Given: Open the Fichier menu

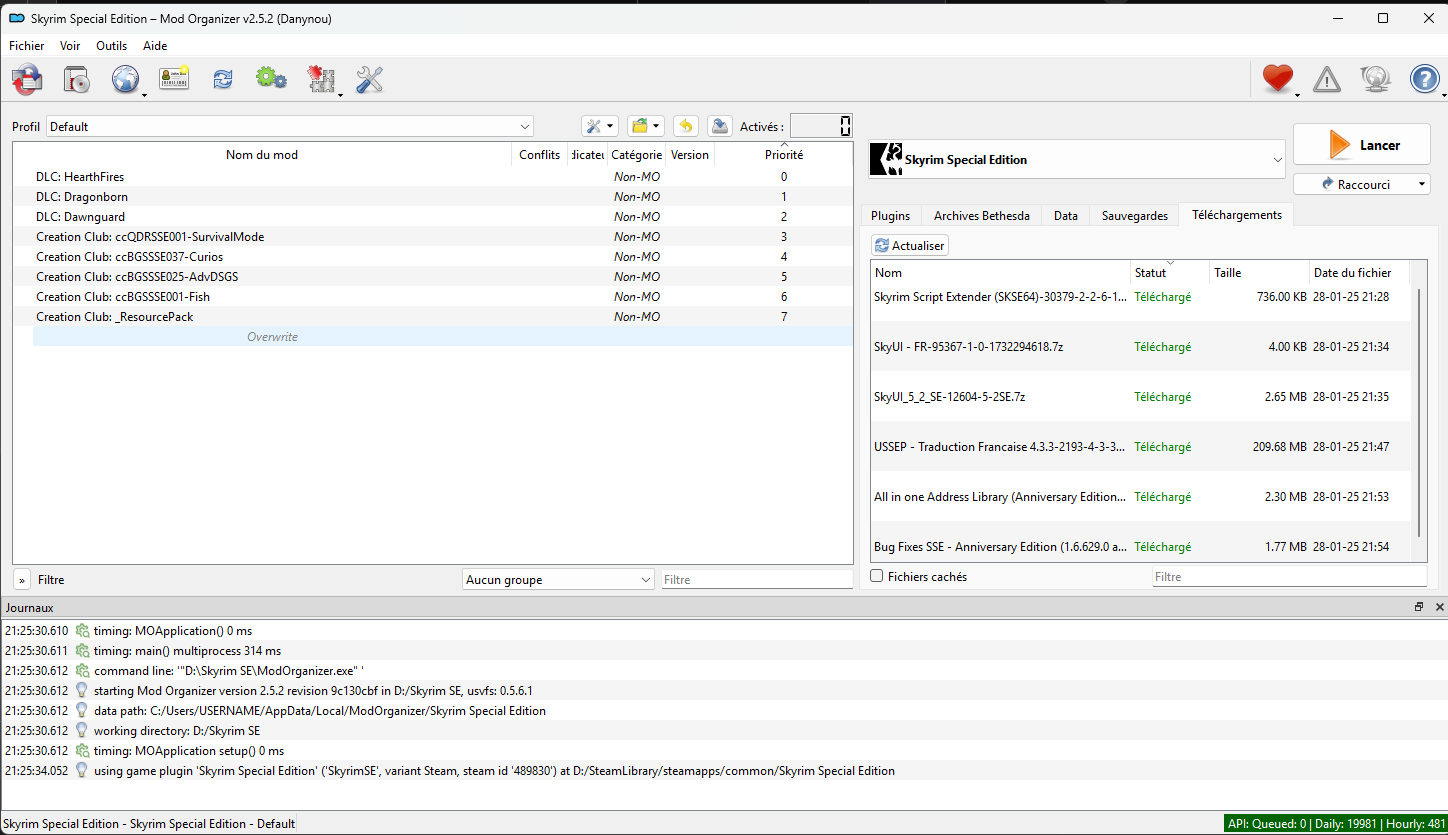Looking at the screenshot, I should click(27, 46).
